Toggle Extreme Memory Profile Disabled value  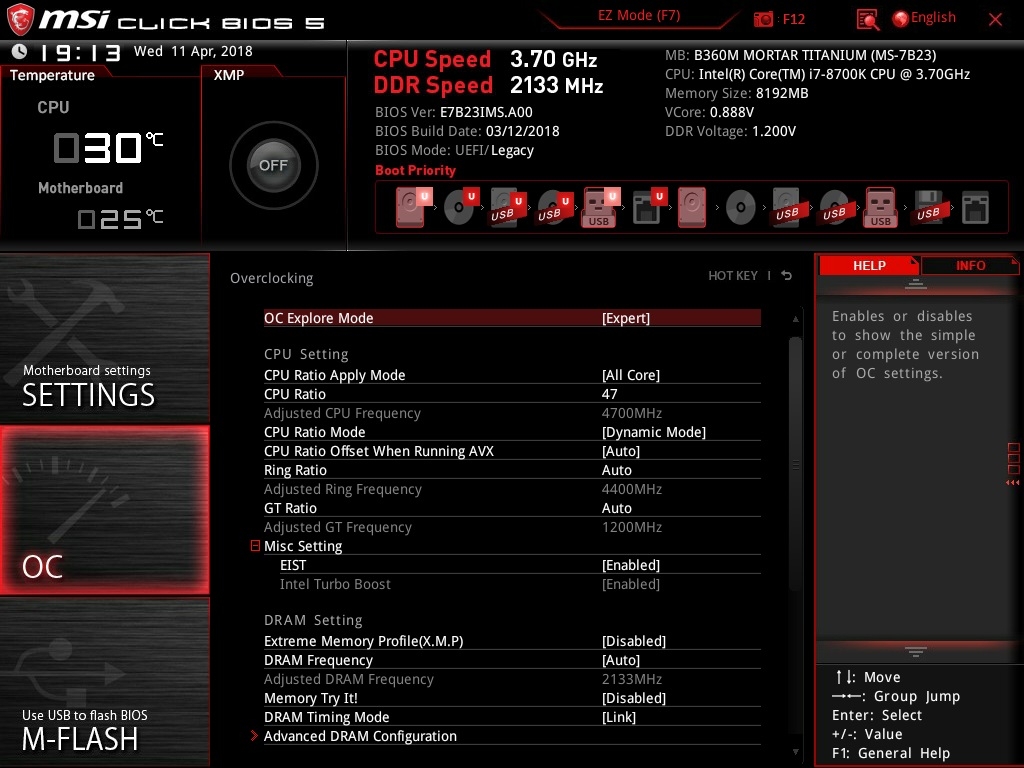(x=633, y=641)
